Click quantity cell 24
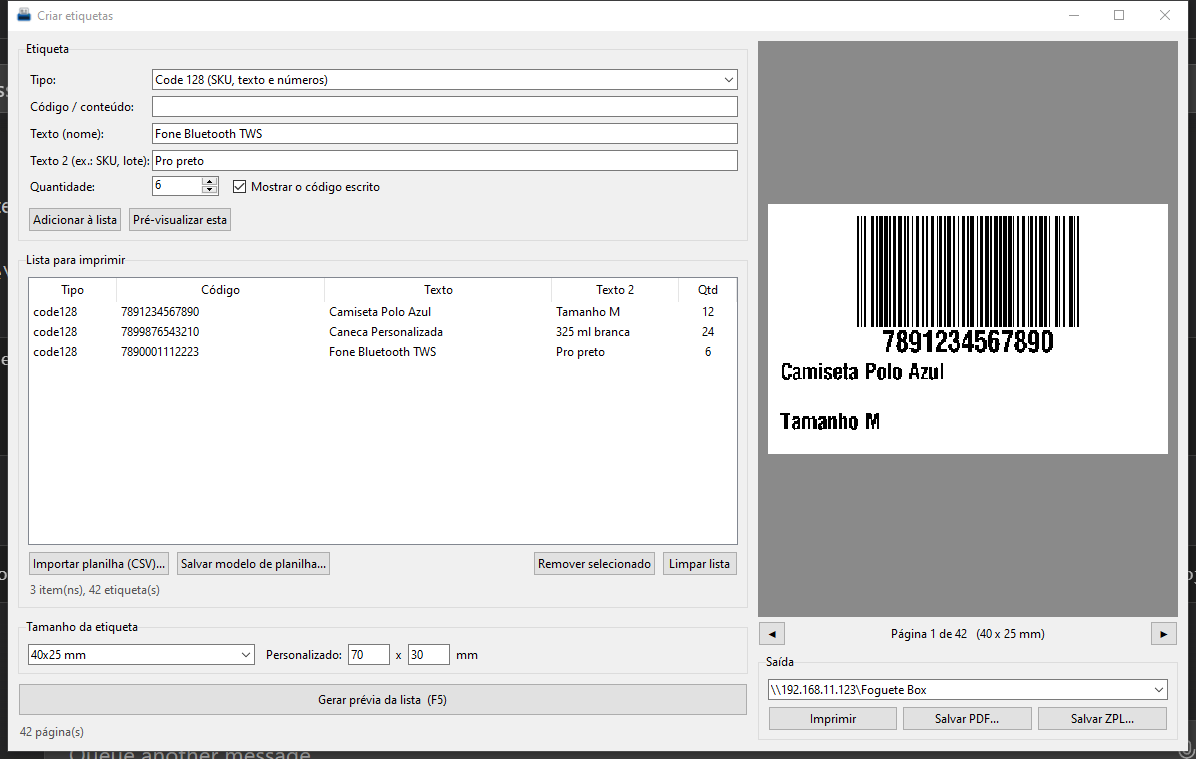Image resolution: width=1196 pixels, height=759 pixels. pos(708,332)
